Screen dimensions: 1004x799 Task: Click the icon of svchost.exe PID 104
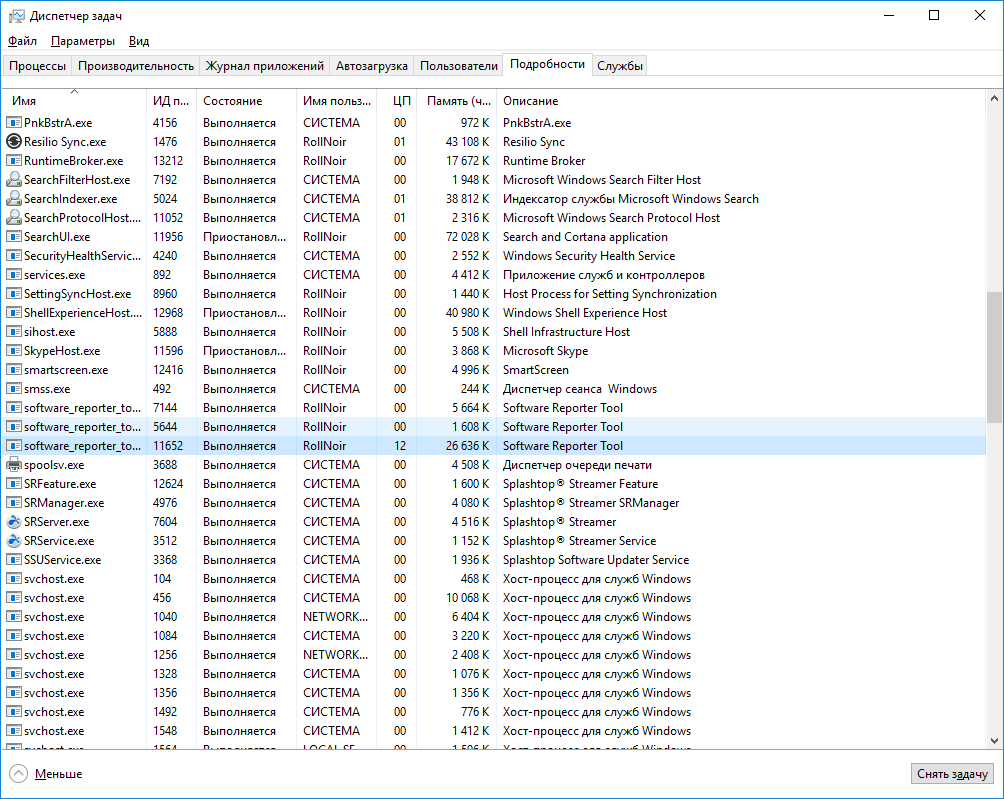[13, 579]
